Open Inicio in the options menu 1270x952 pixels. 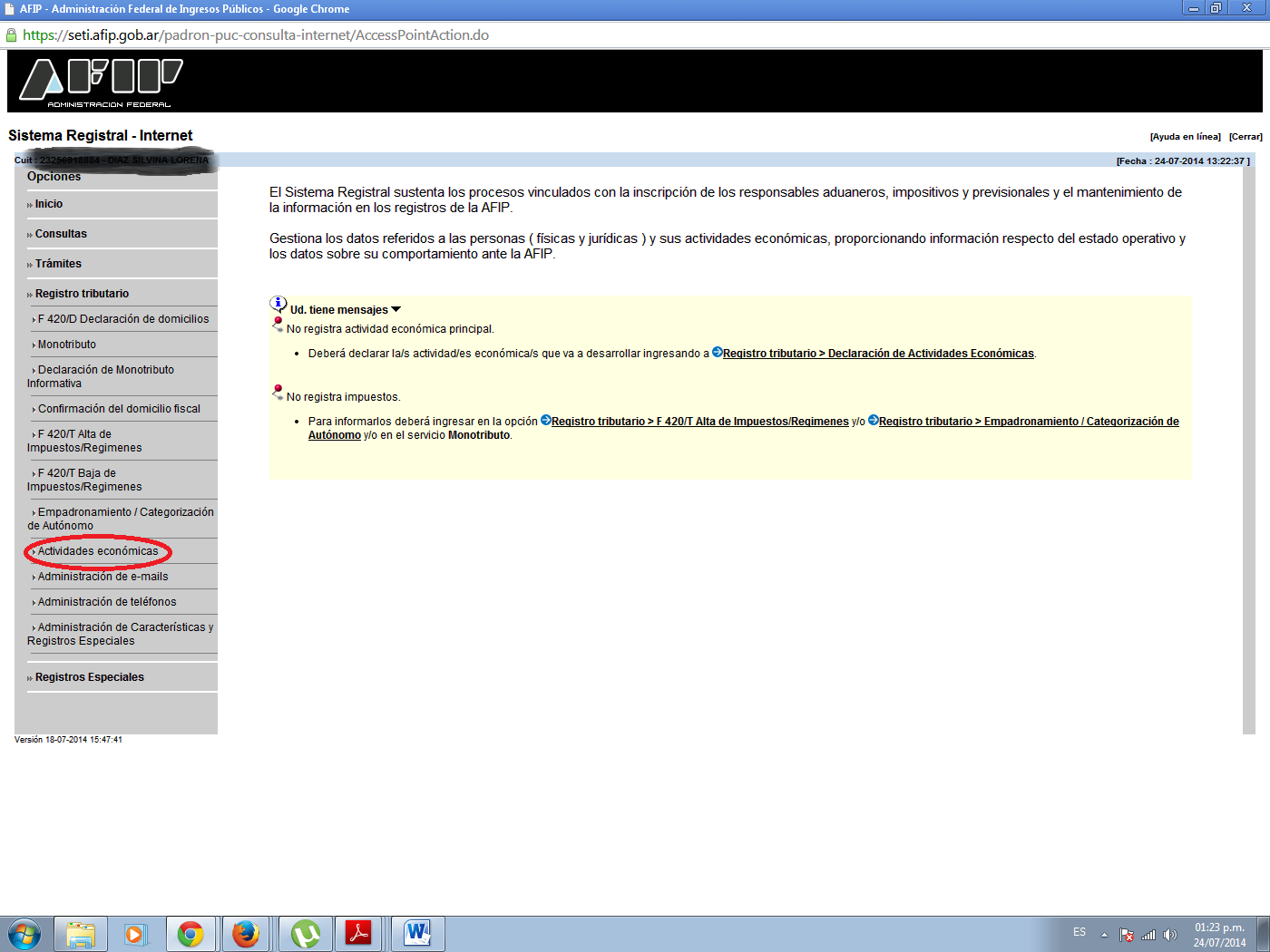[49, 204]
